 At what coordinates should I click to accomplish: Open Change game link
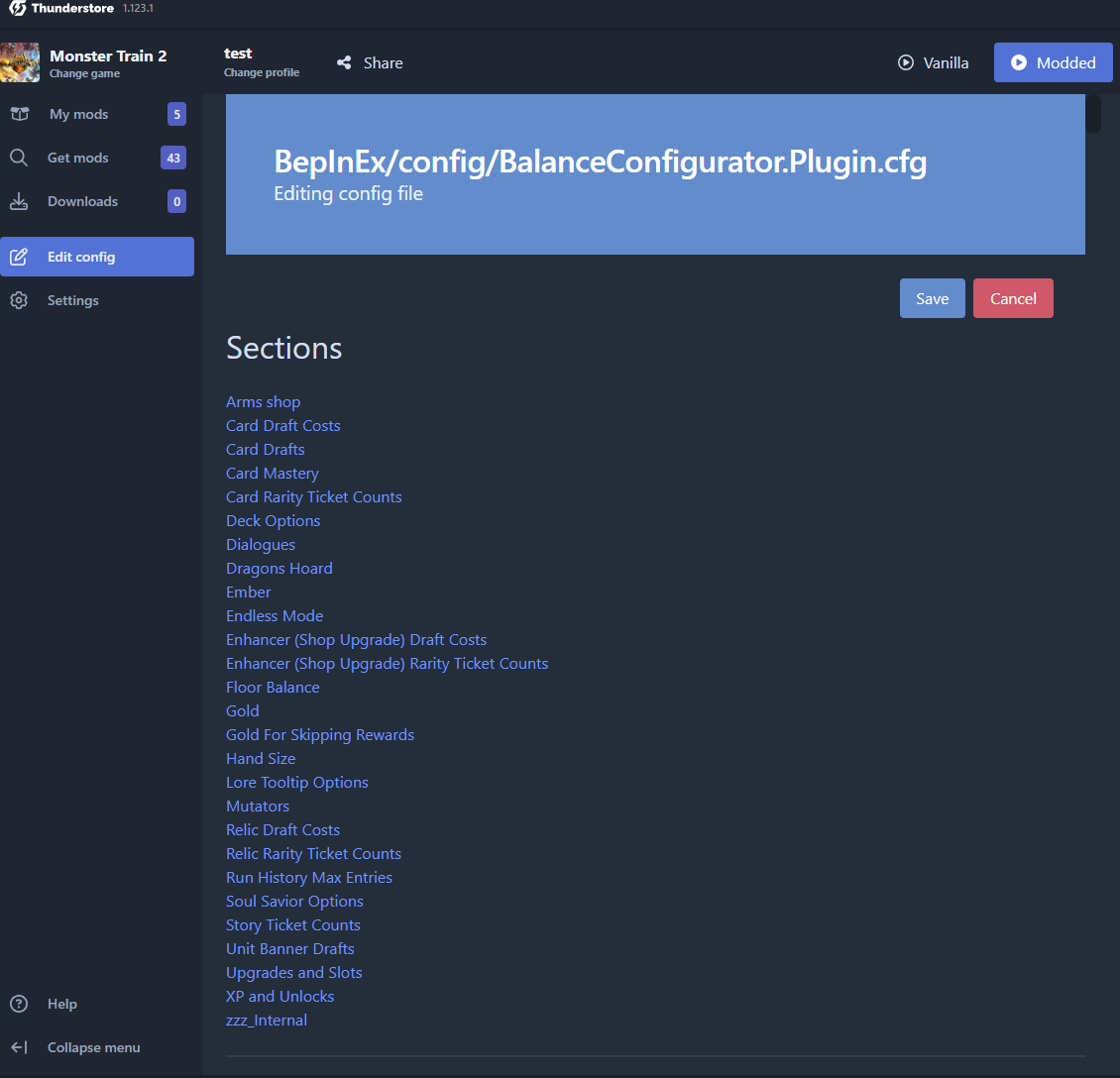pos(84,73)
